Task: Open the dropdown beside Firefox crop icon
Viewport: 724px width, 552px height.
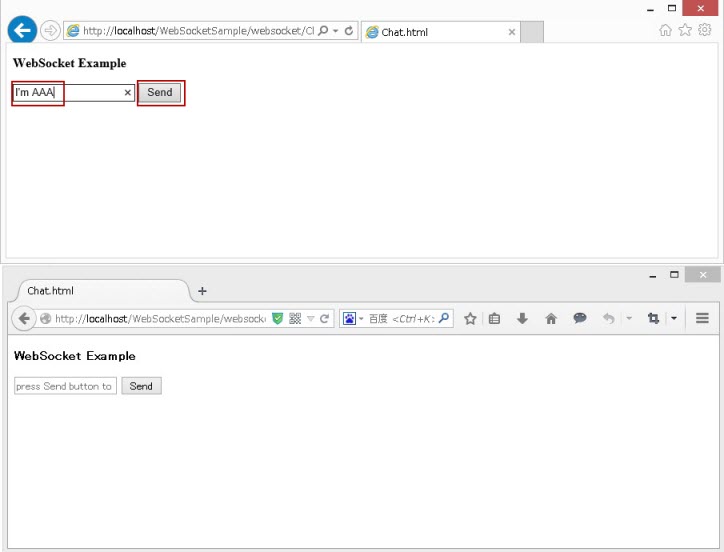Action: pyautogui.click(x=674, y=318)
